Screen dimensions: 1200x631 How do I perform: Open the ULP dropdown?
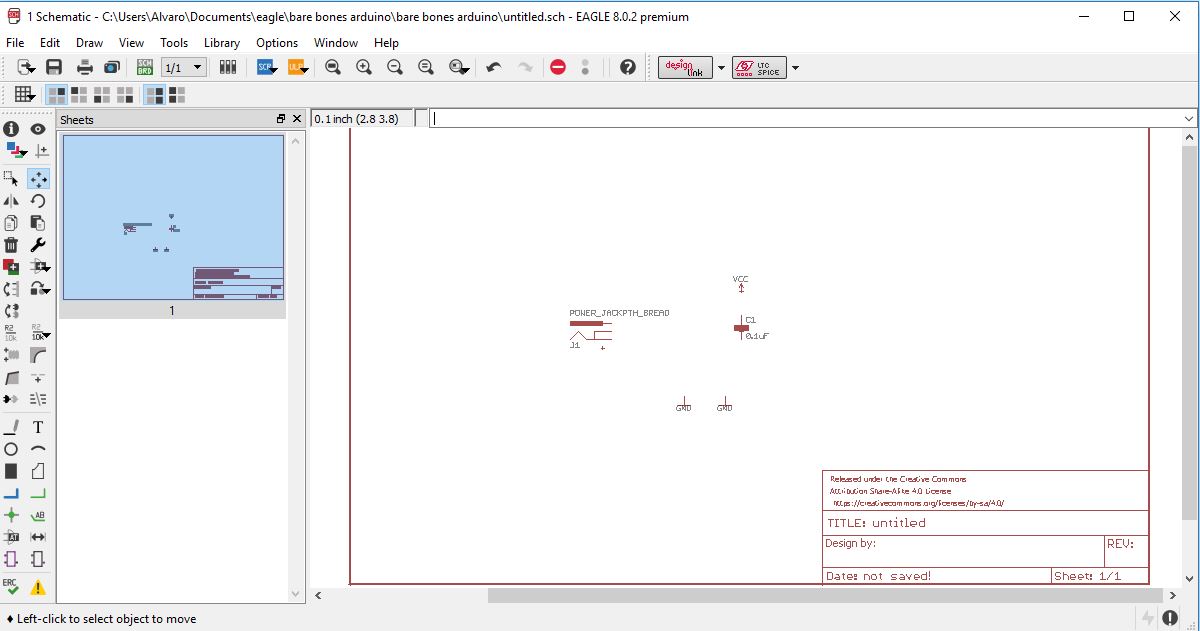[299, 67]
